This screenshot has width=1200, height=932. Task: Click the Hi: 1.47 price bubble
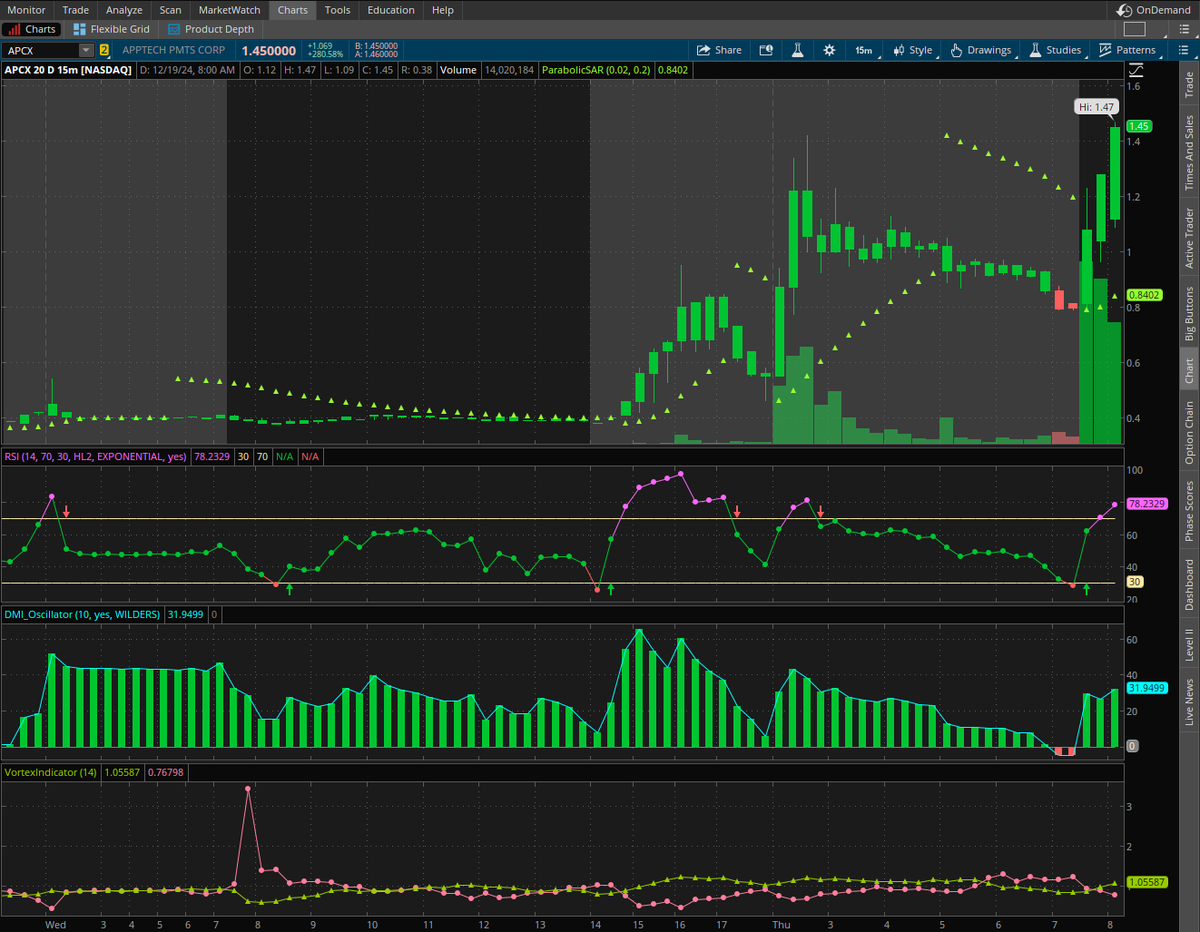[1097, 106]
